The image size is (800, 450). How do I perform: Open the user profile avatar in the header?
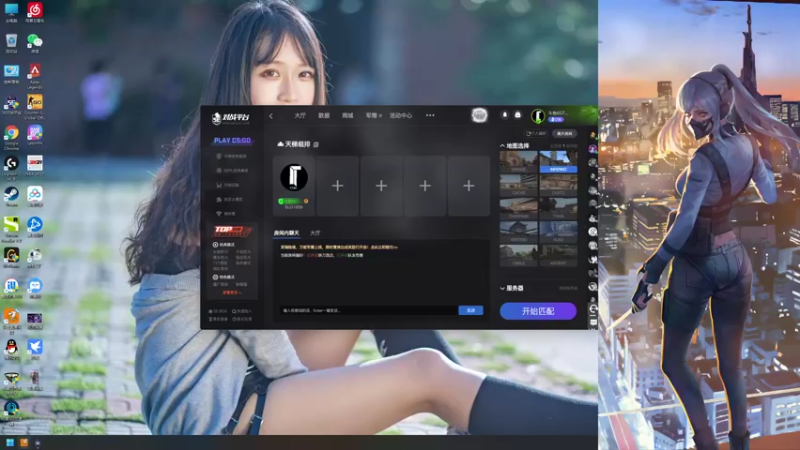pos(538,116)
